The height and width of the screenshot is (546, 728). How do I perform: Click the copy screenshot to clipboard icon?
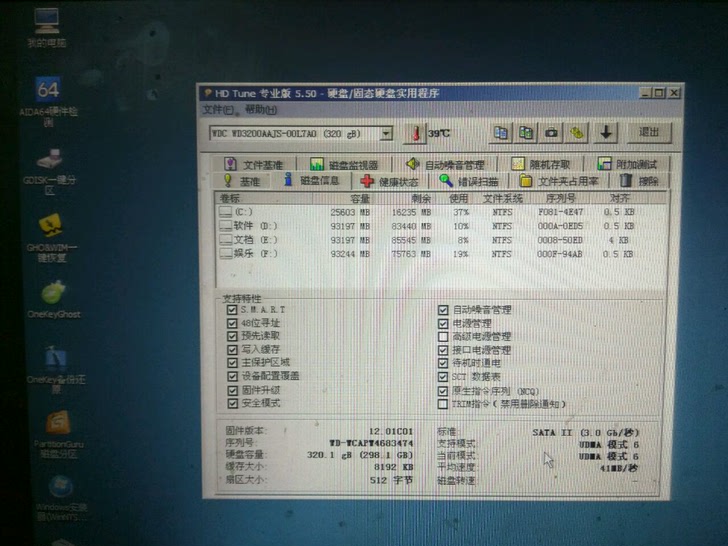point(526,133)
